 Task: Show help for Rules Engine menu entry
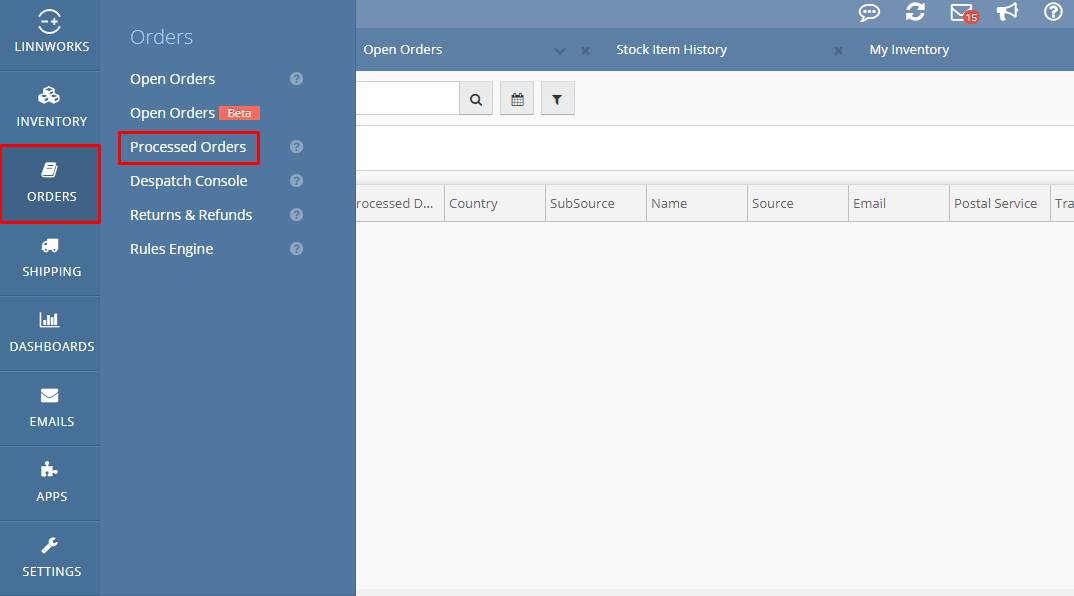pyautogui.click(x=296, y=249)
